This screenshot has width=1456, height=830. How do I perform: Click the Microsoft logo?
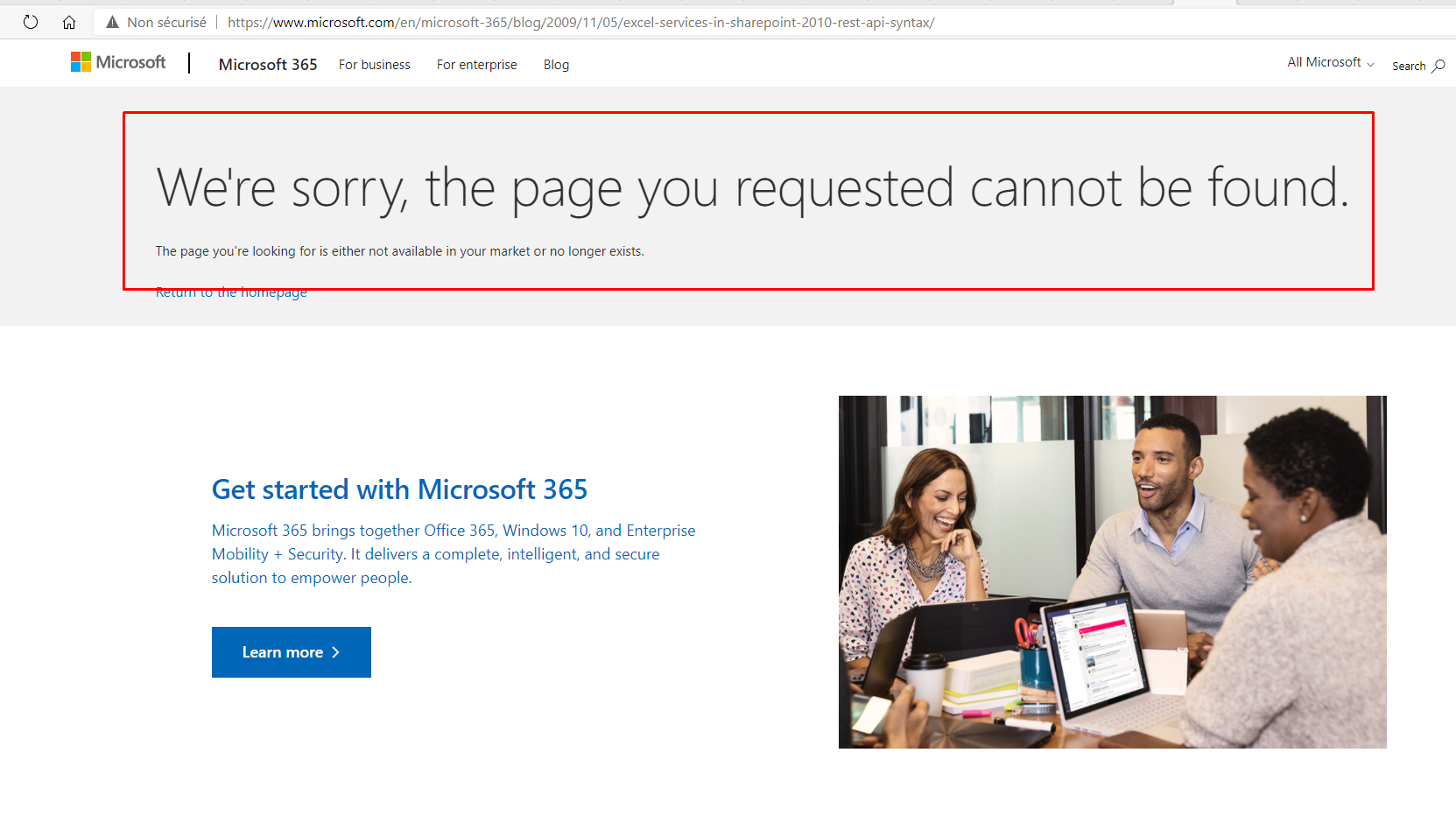[x=118, y=62]
